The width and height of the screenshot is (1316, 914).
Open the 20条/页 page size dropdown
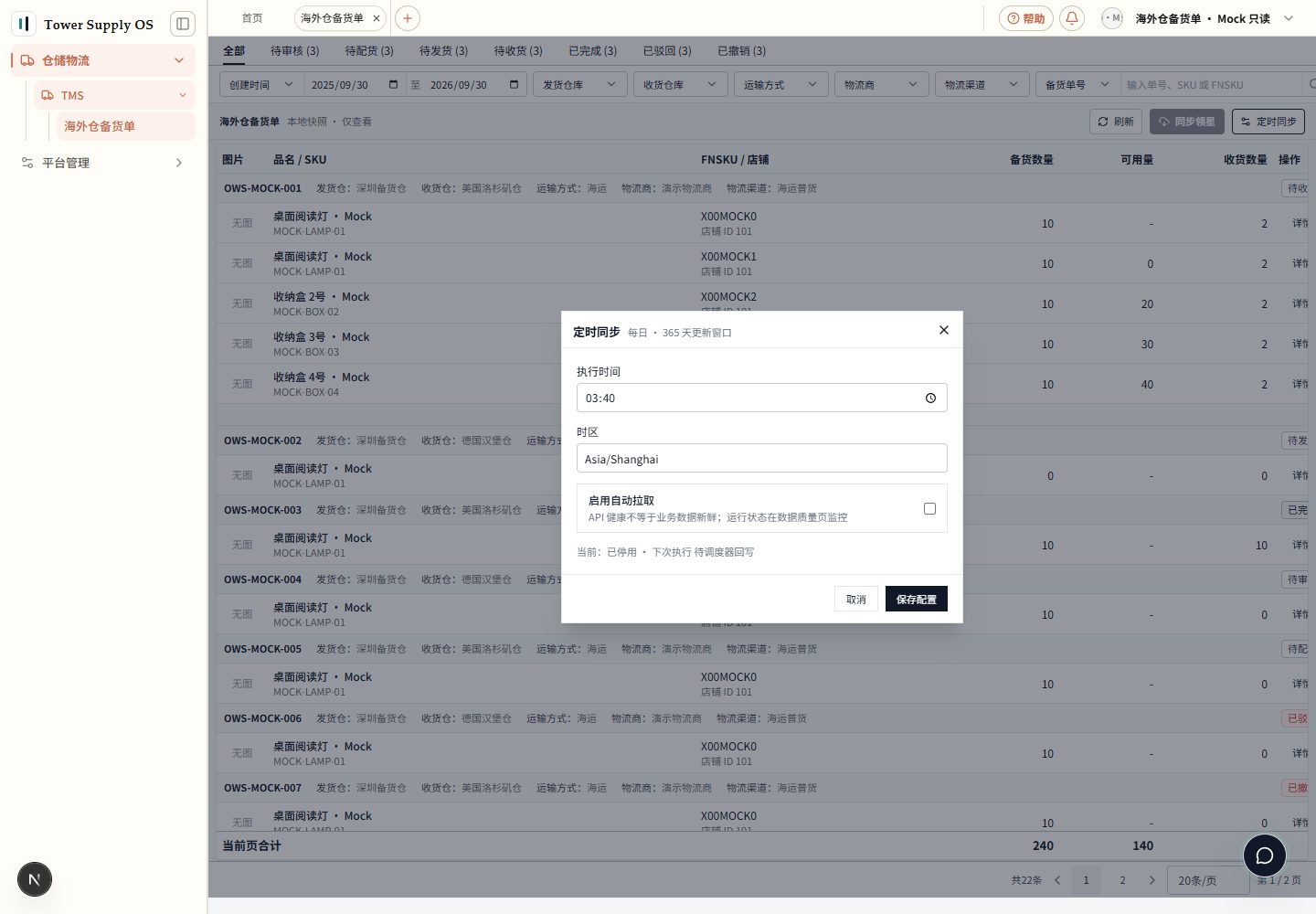coord(1207,880)
